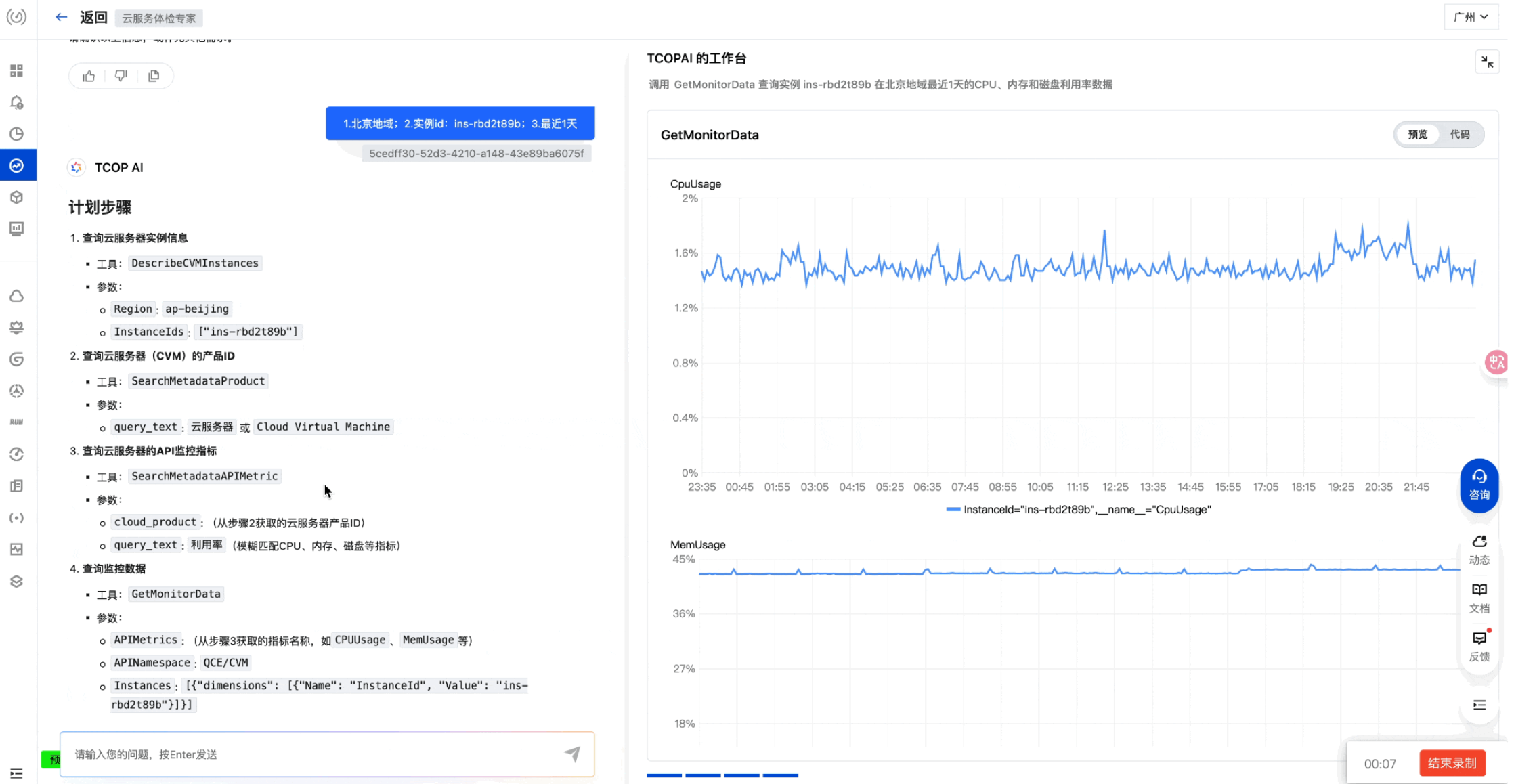Open the speed gauge sidebar icon

16,454
